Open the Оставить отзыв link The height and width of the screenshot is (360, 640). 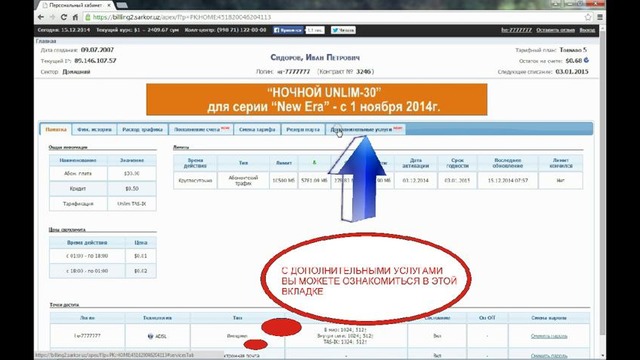[x=555, y=30]
